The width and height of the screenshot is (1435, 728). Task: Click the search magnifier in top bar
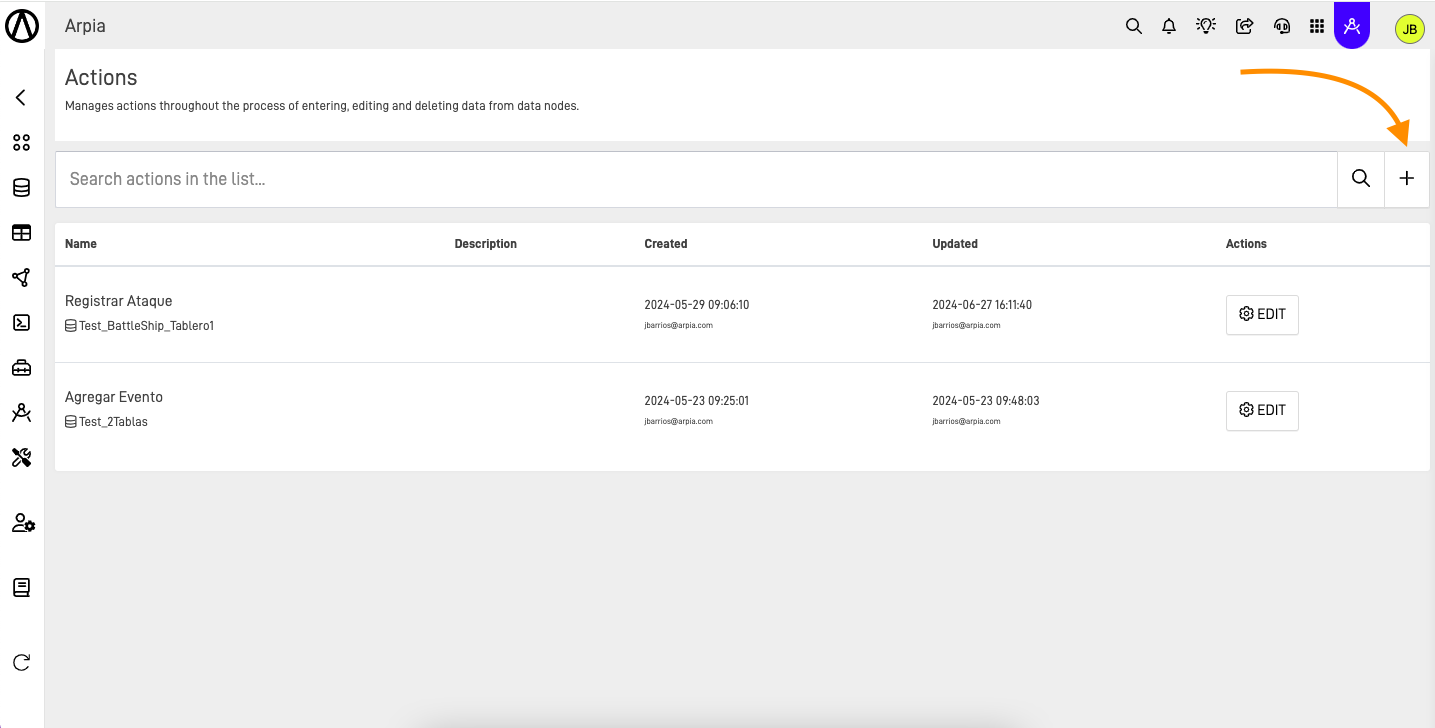[1133, 27]
